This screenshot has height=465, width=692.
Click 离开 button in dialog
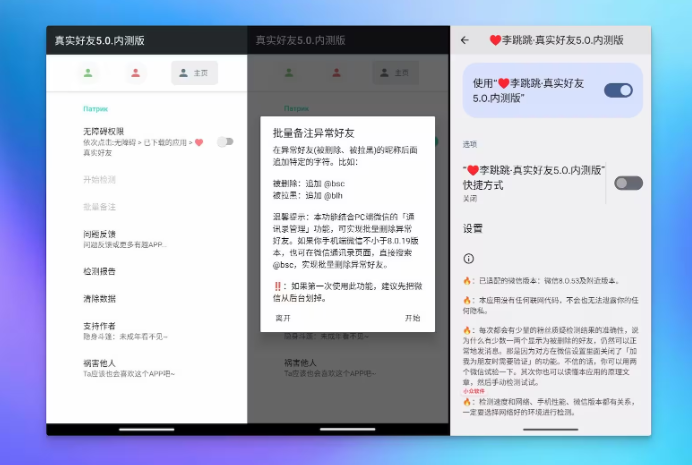pos(283,318)
